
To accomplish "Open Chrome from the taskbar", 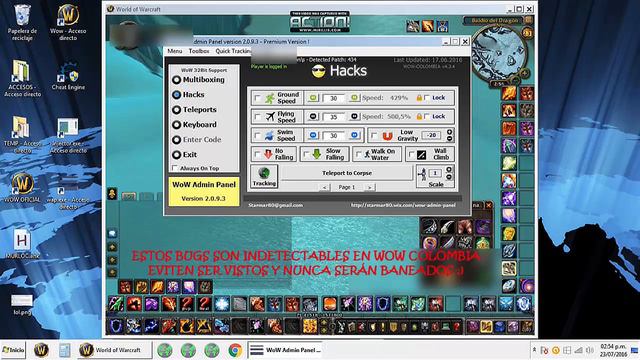I will tap(235, 350).
